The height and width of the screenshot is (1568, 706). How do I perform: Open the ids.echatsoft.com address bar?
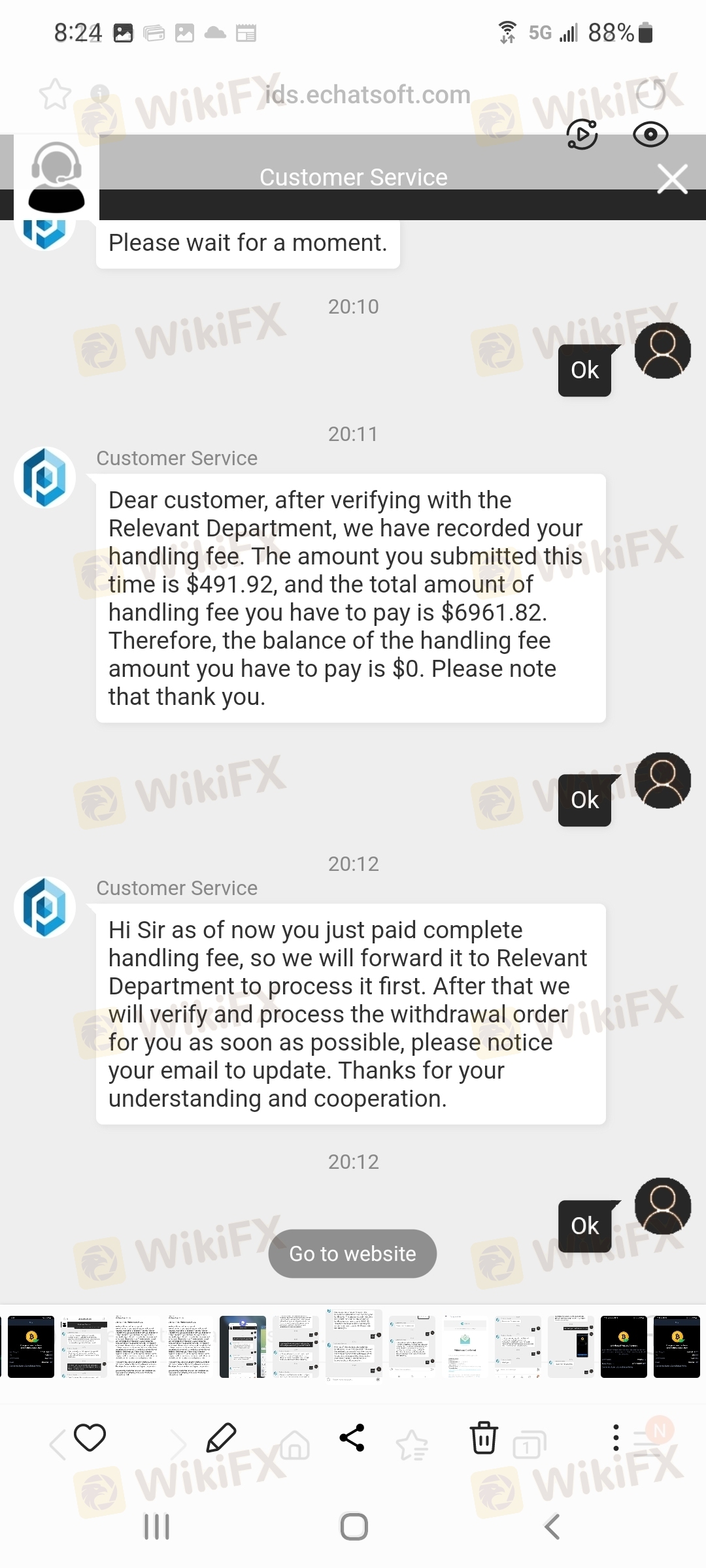click(367, 95)
